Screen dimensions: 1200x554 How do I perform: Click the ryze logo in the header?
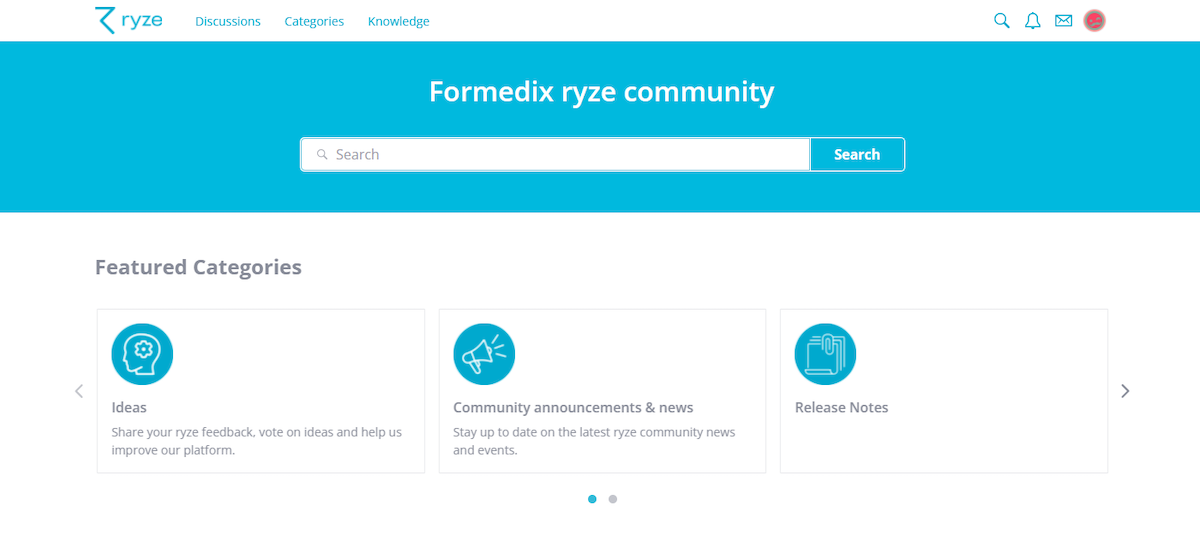129,20
